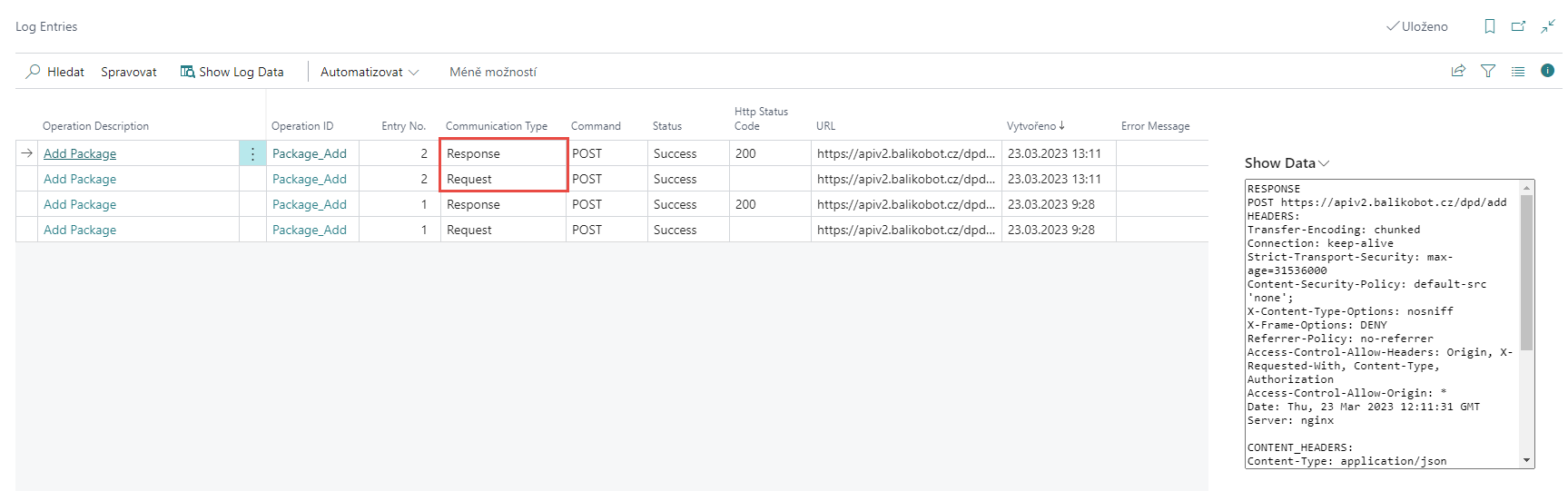This screenshot has width=1568, height=491.
Task: Toggle the FactBox information icon
Action: 1547,71
